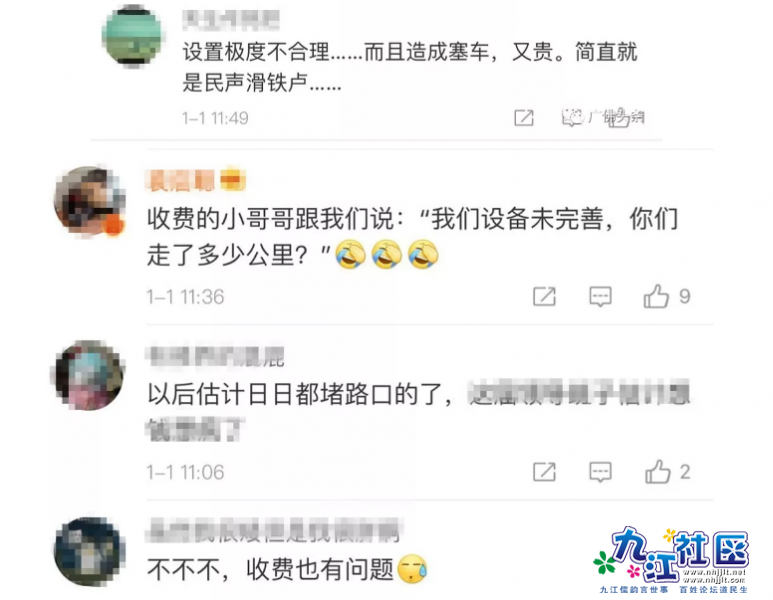Image resolution: width=773 pixels, height=600 pixels.
Task: Open blurred username above 不不不 comment
Action: [x=274, y=531]
